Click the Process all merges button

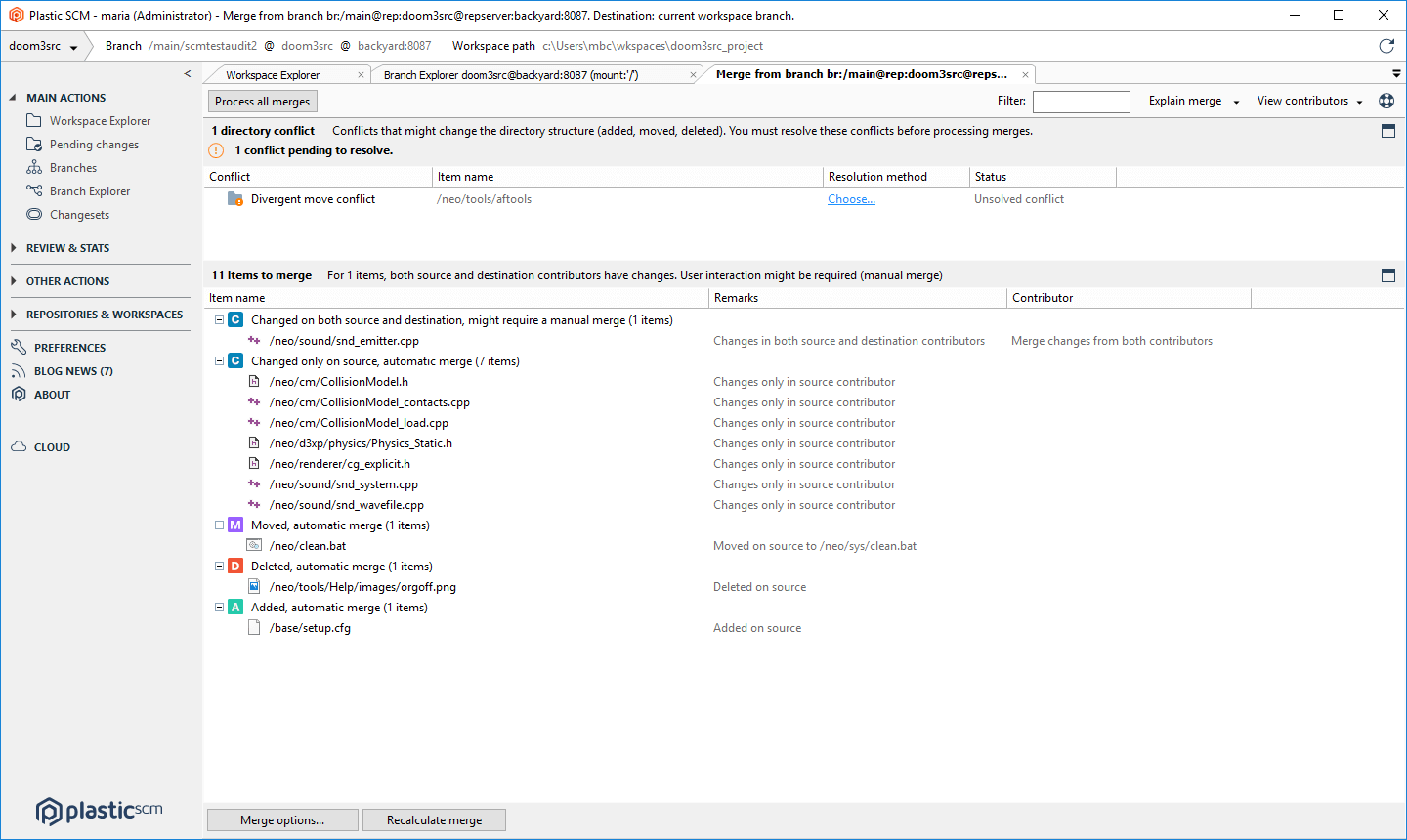(x=262, y=101)
